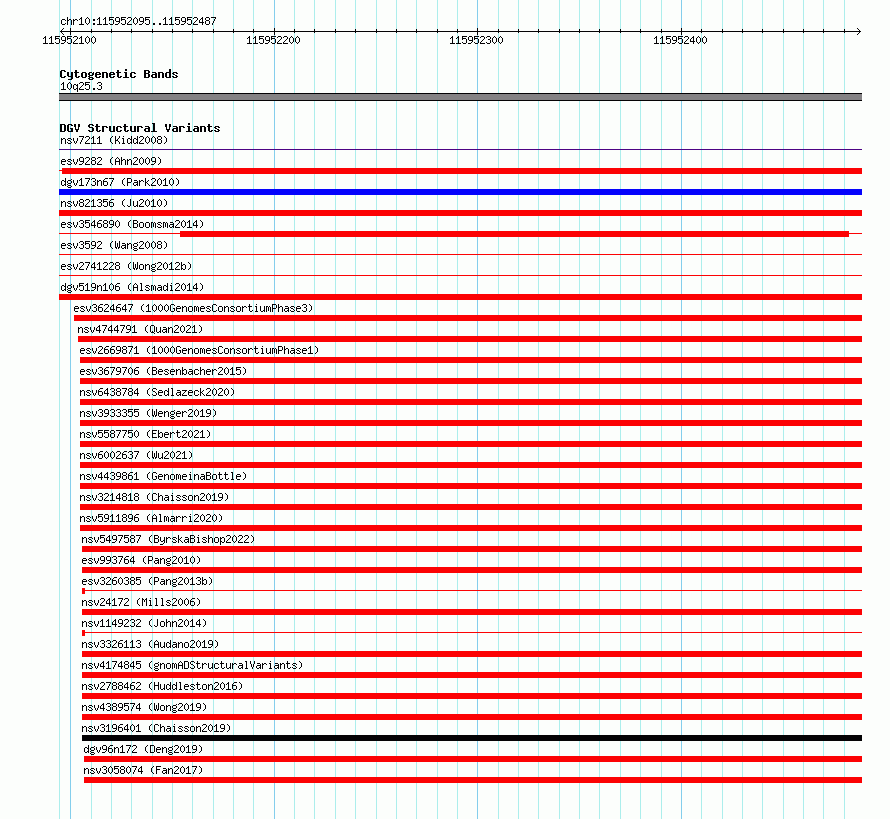Viewport: 890px width, 819px height.
Task: Open nsv1149232 (John2014) label
Action: 144,623
